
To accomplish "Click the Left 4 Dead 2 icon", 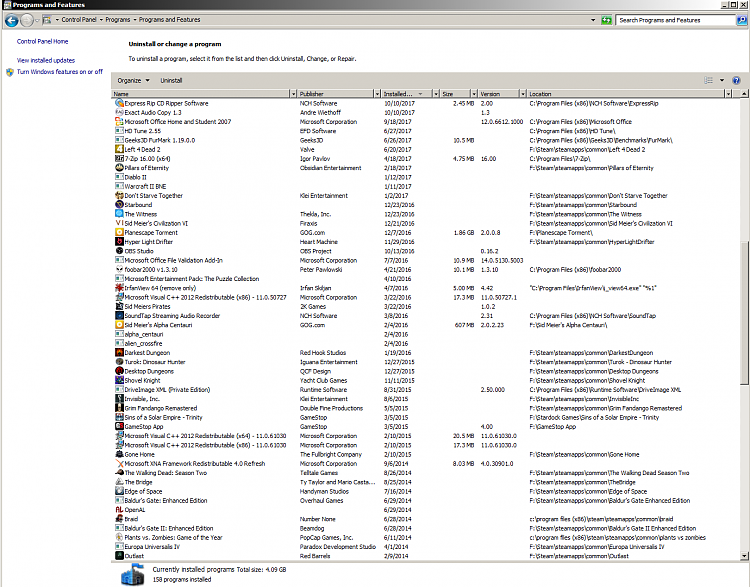I will (119, 149).
